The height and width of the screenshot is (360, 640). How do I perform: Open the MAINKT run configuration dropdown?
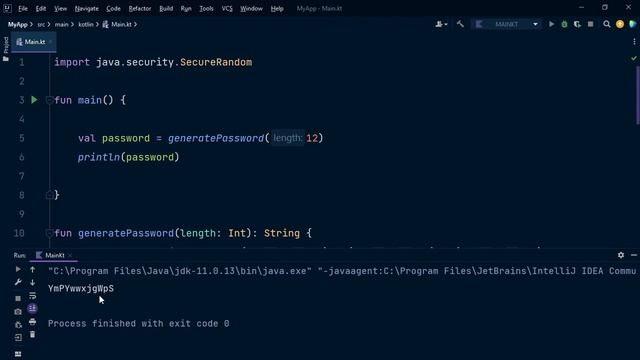(507, 24)
